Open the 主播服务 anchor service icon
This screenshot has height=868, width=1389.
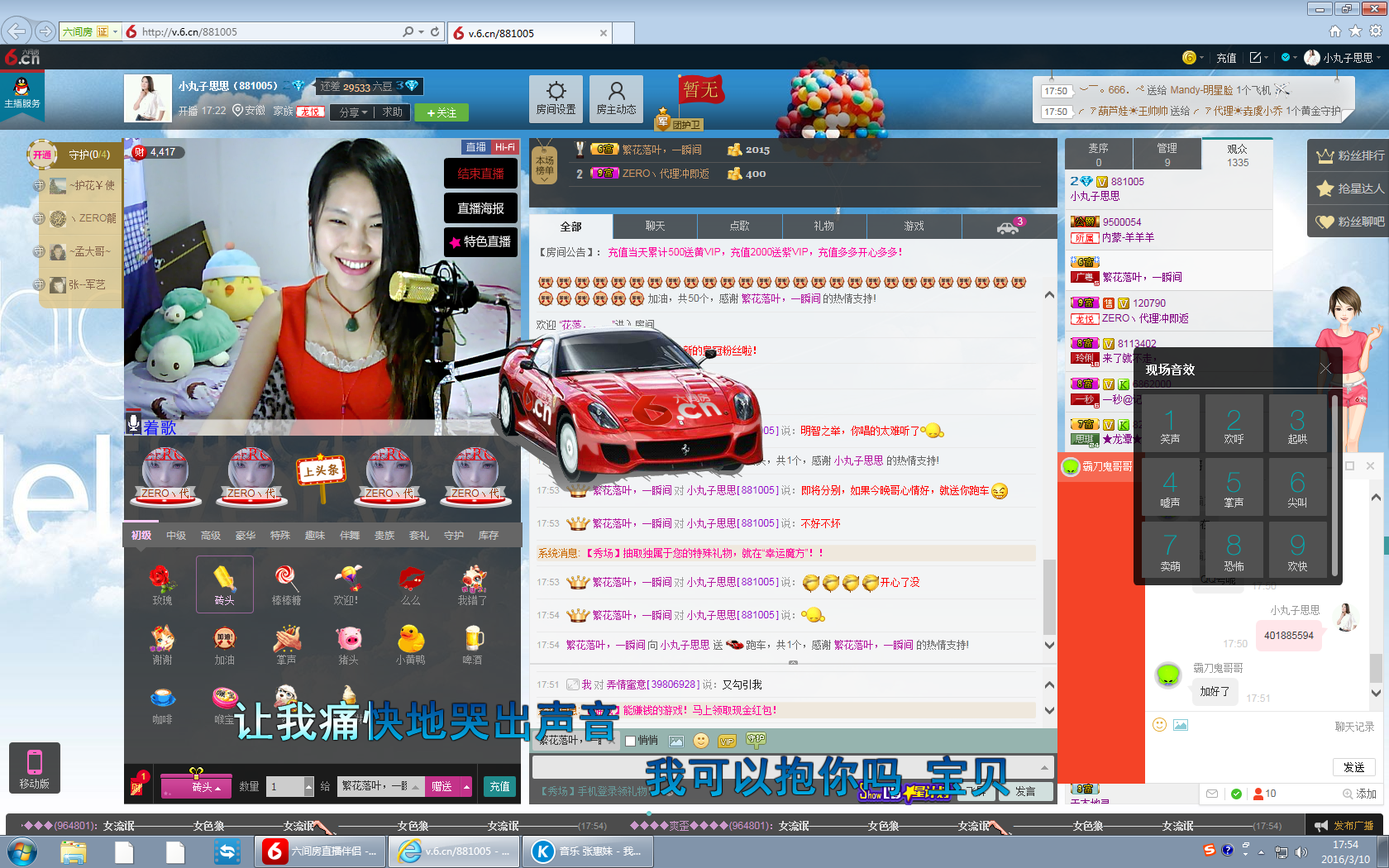point(22,94)
